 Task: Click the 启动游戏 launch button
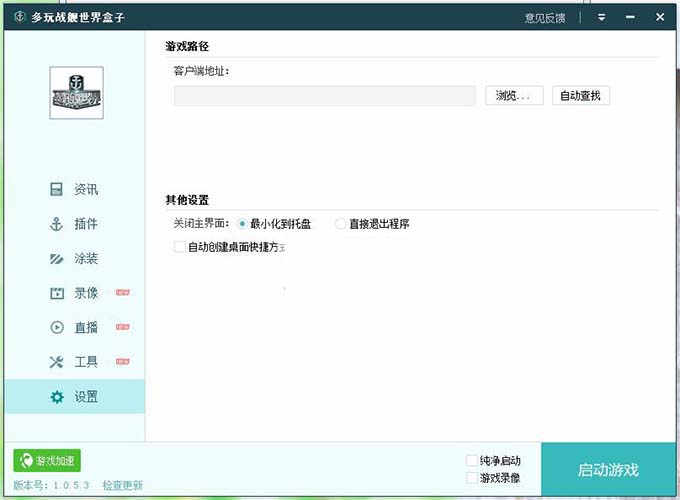608,470
